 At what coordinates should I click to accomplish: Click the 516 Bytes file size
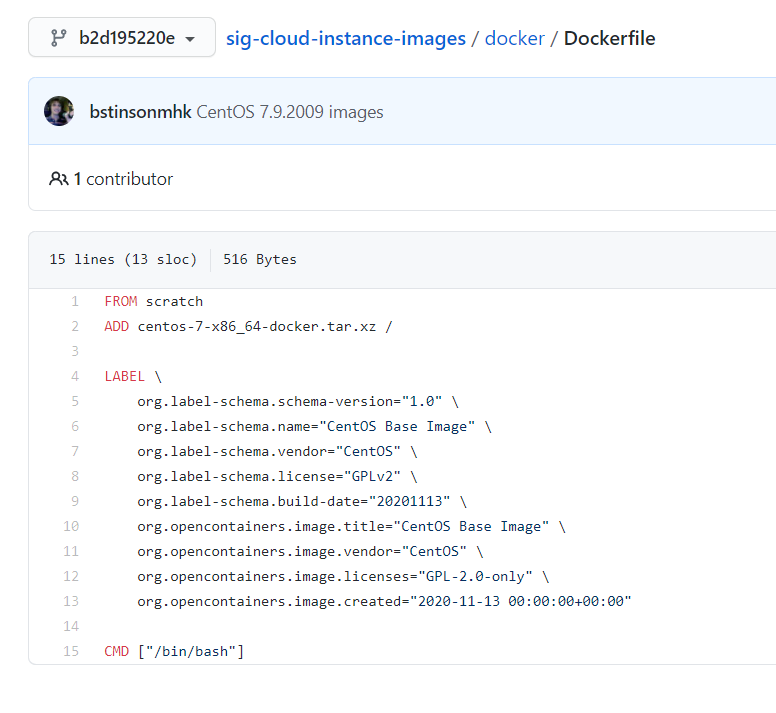[260, 259]
